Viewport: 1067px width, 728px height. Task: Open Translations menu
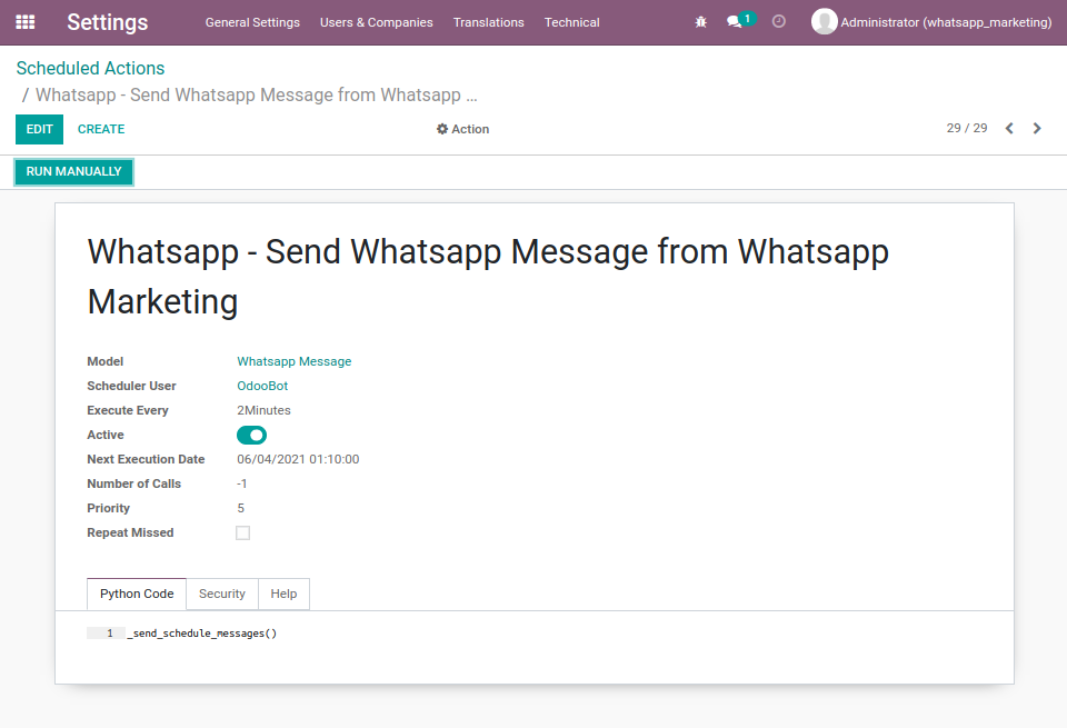[489, 22]
